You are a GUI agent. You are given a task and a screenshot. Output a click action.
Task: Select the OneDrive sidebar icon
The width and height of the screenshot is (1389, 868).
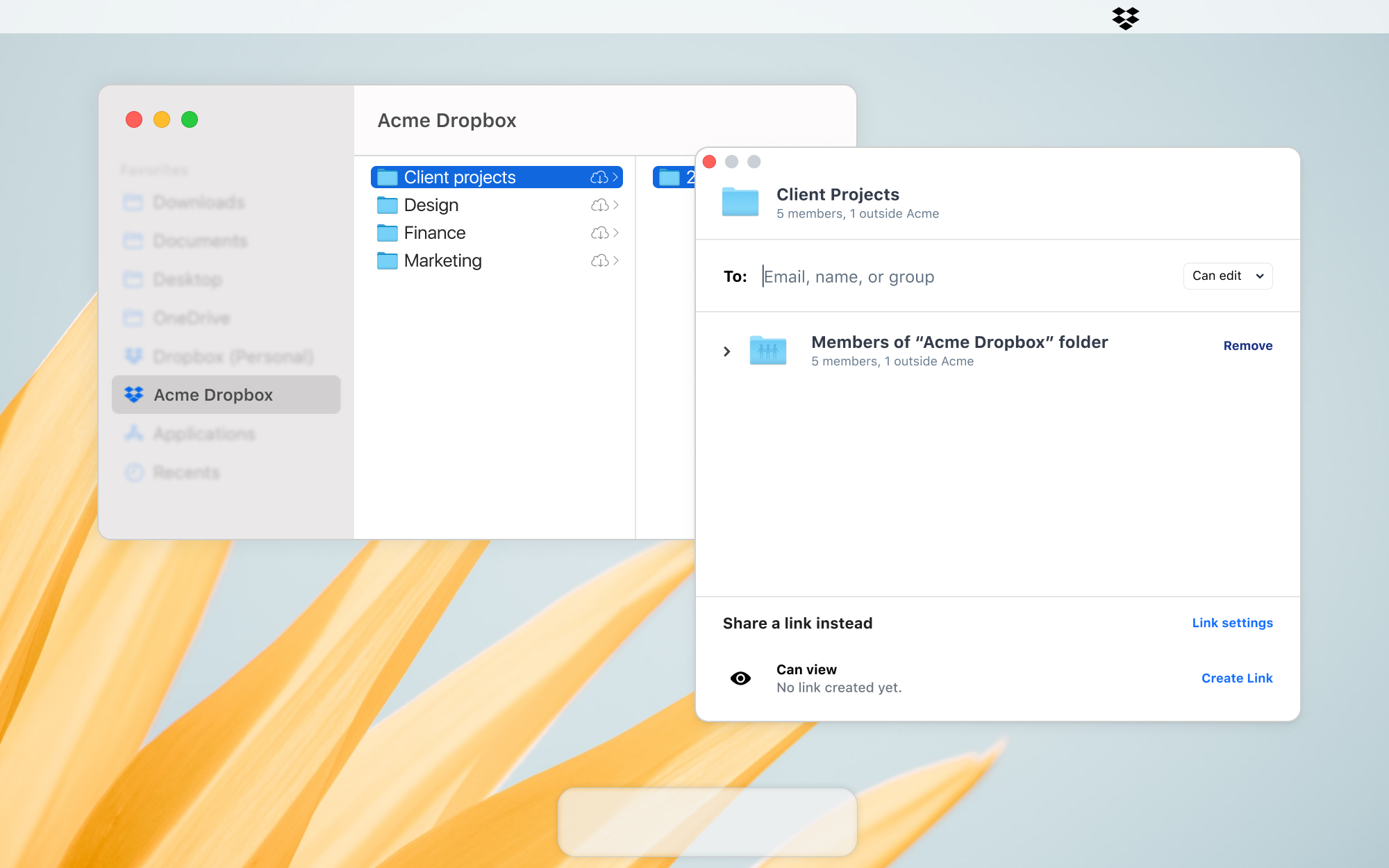click(133, 318)
